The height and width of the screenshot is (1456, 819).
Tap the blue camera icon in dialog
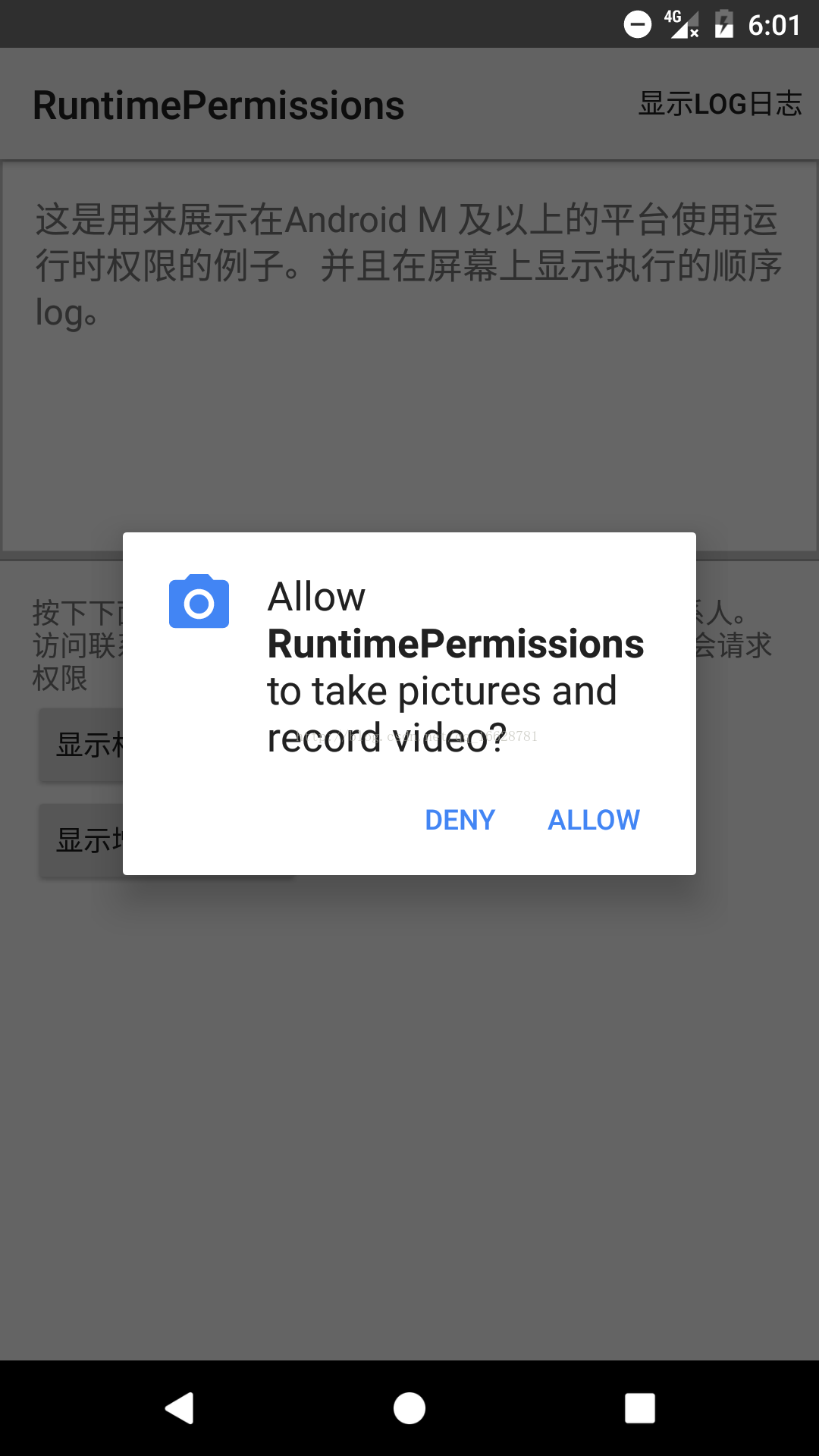(199, 601)
